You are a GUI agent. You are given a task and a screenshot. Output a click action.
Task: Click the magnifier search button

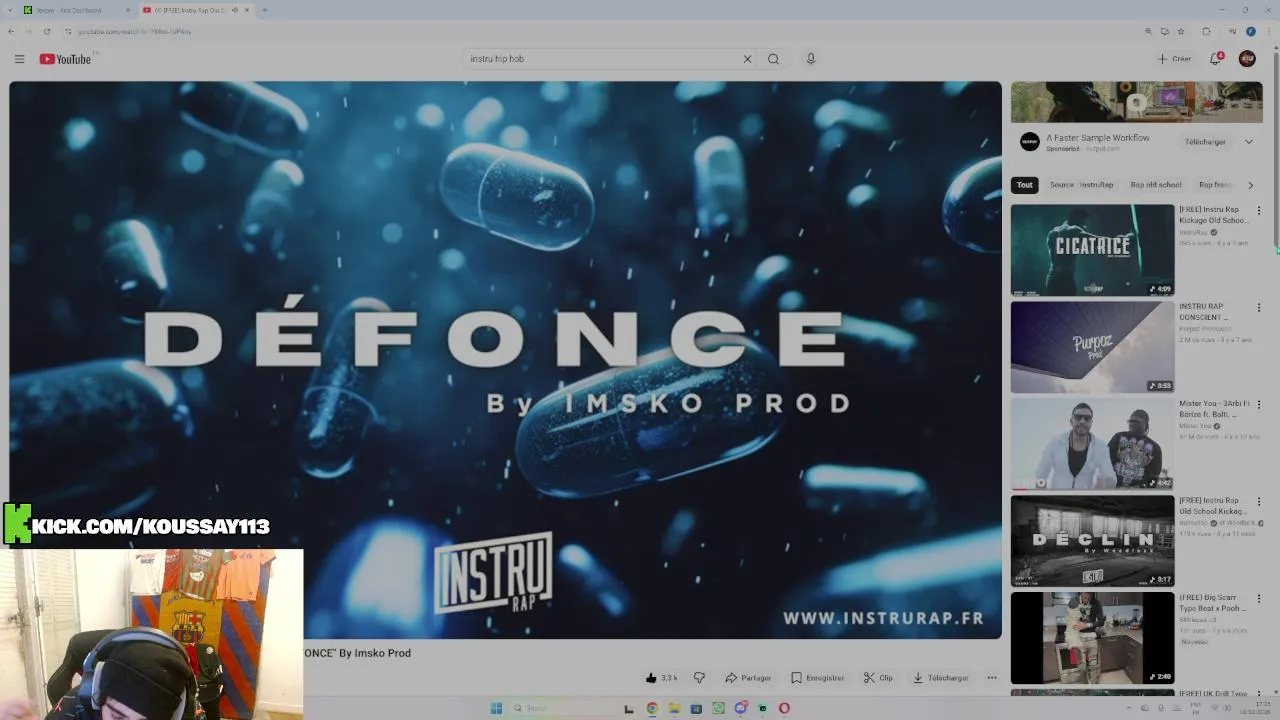[x=773, y=59]
